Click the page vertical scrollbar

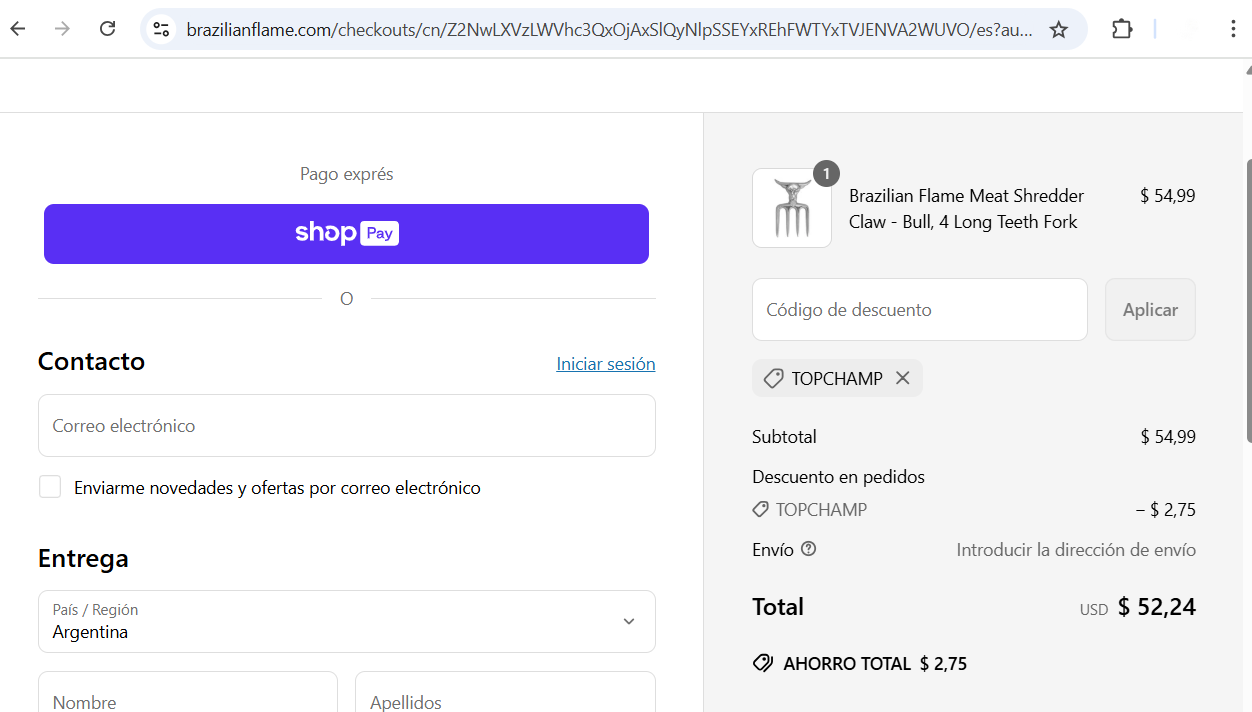pos(1247,300)
